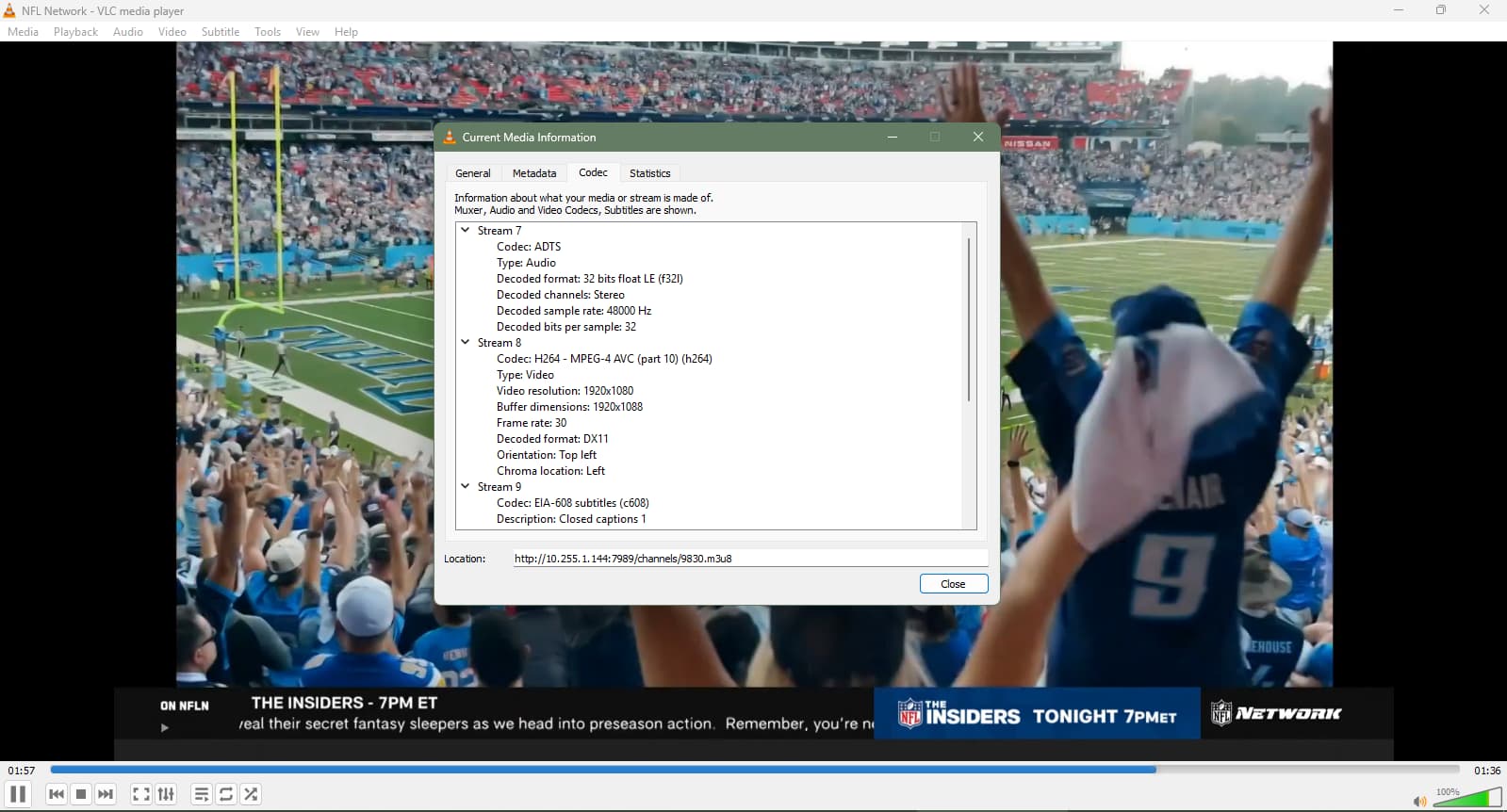Select 'Type: Video' row
1507x812 pixels.
point(525,375)
